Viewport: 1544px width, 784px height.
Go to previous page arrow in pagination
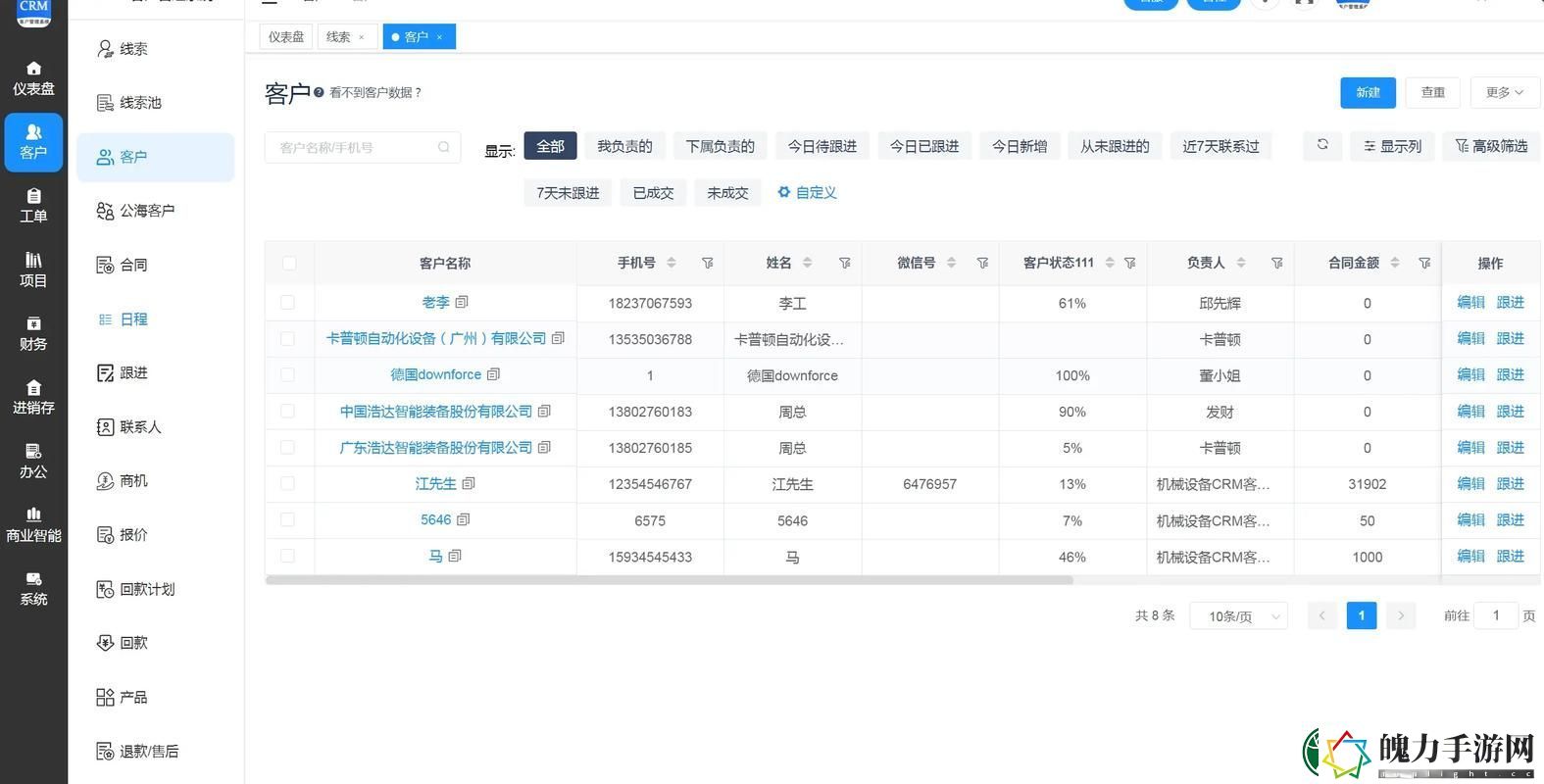[x=1321, y=615]
